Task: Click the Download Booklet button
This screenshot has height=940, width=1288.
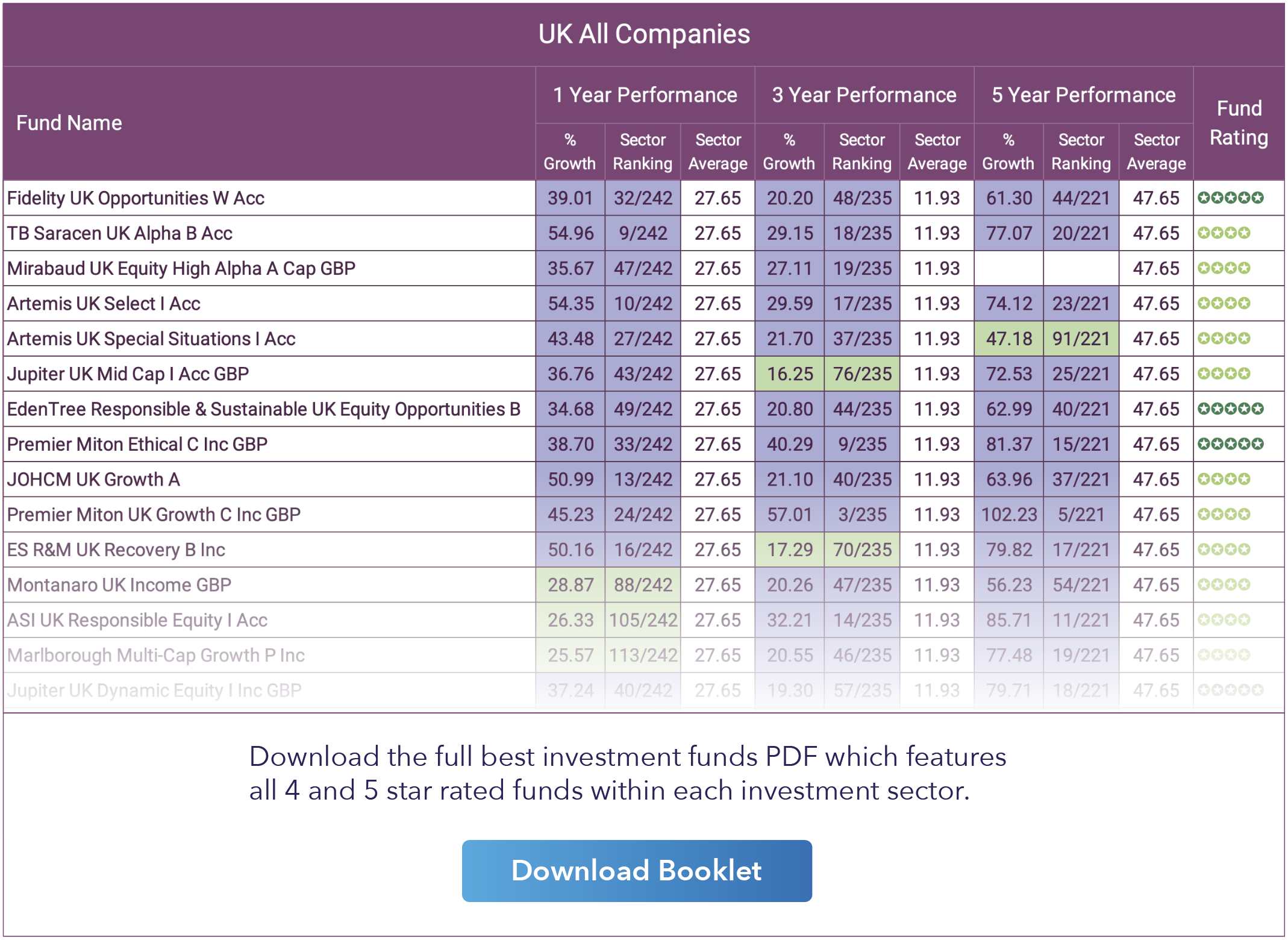Action: click(637, 871)
